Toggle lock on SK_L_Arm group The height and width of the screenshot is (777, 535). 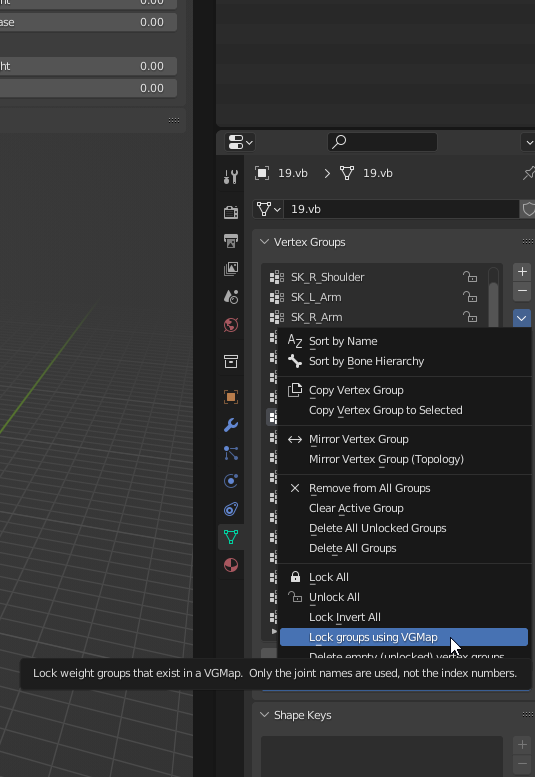(470, 297)
